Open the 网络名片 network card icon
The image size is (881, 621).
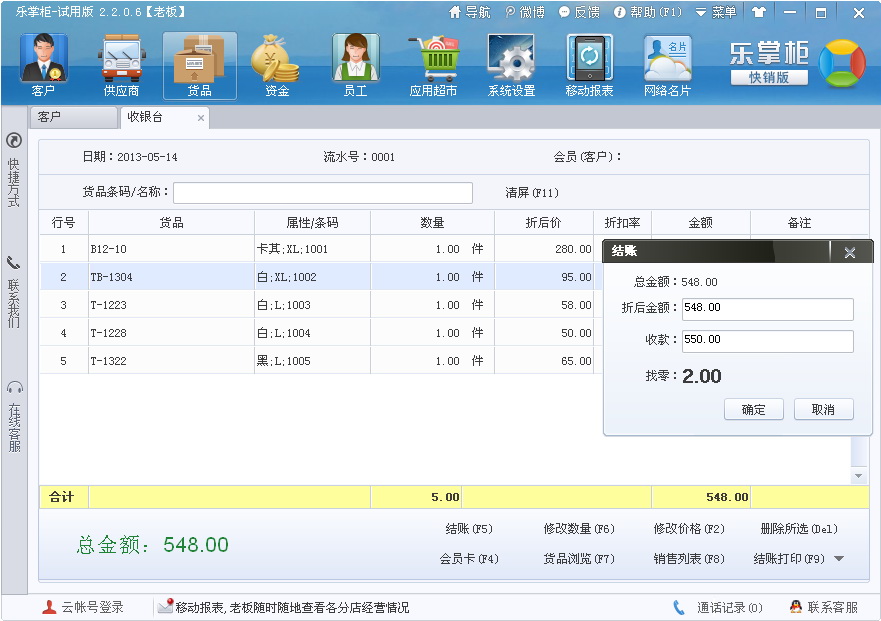click(667, 65)
